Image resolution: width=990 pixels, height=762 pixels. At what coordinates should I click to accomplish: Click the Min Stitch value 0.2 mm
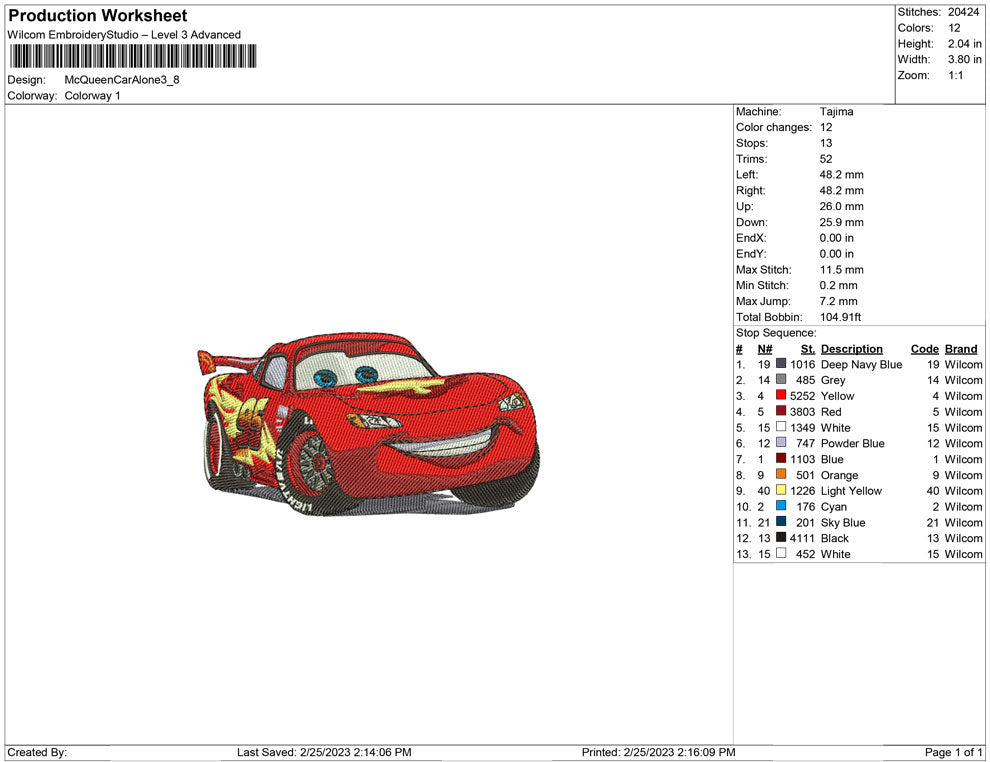(838, 285)
